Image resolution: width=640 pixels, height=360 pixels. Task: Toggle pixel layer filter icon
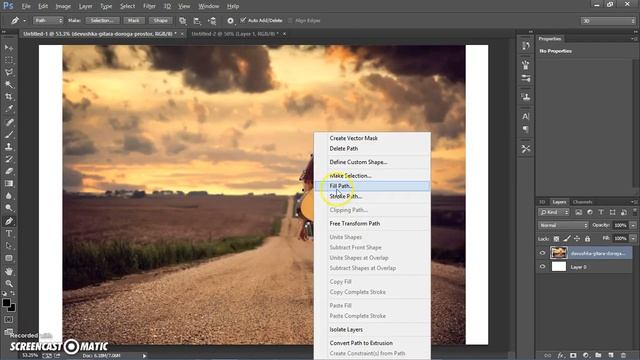tap(578, 212)
